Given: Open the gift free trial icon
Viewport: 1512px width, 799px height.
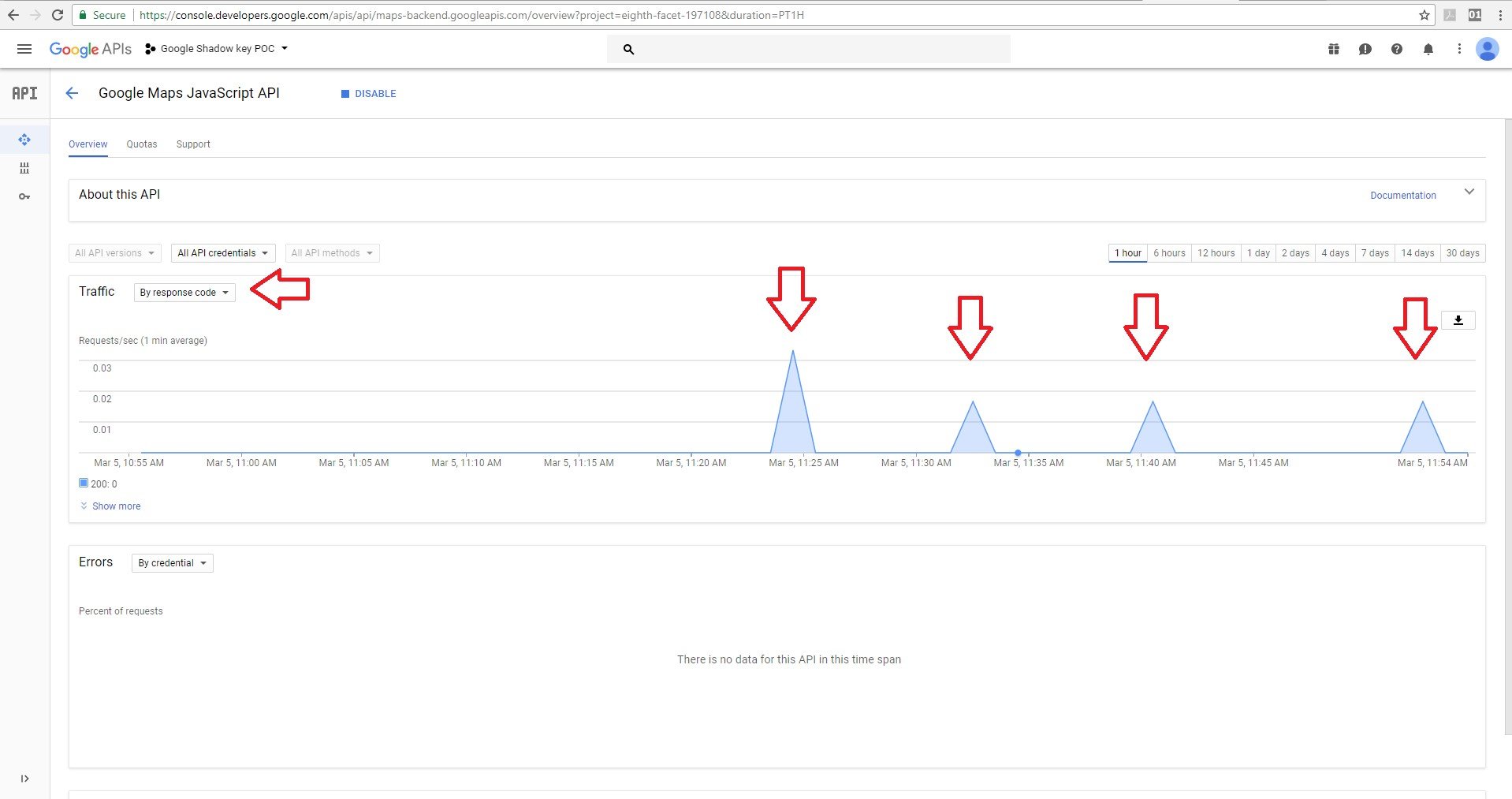Looking at the screenshot, I should [x=1334, y=49].
